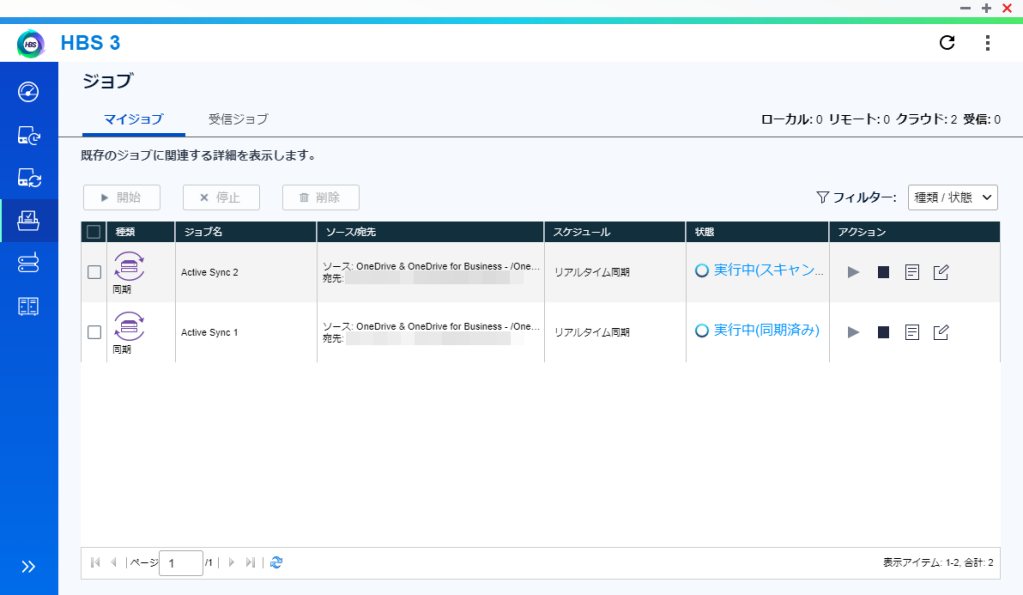Viewport: 1023px width, 595px height.
Task: Select the Active Sync 1 job name
Action: click(x=209, y=332)
